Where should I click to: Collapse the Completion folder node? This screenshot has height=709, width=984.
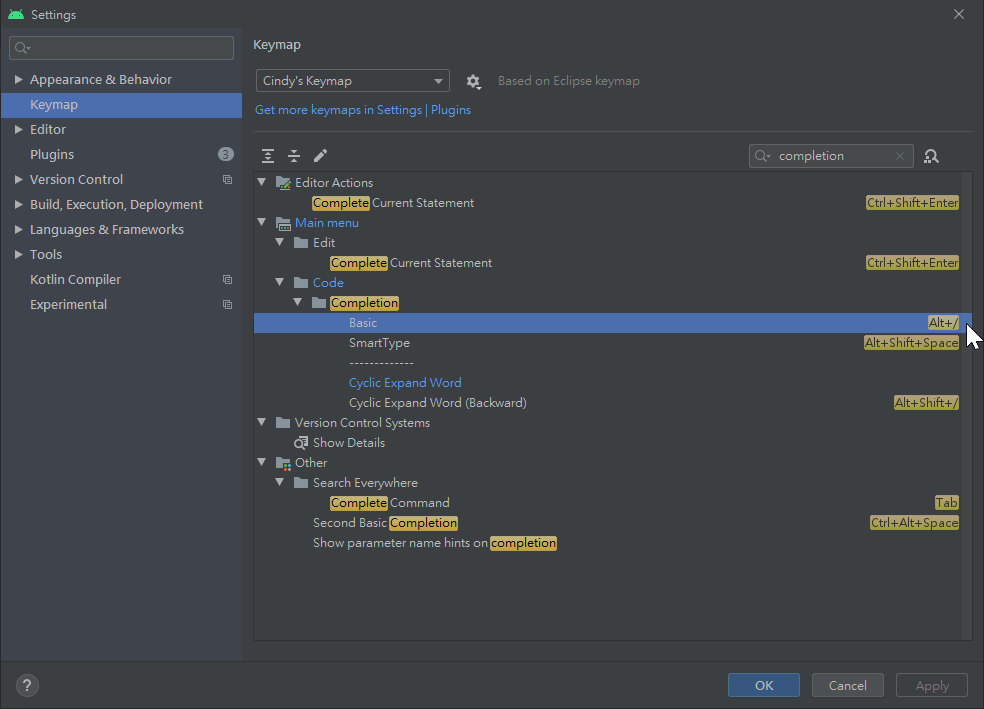coord(297,302)
